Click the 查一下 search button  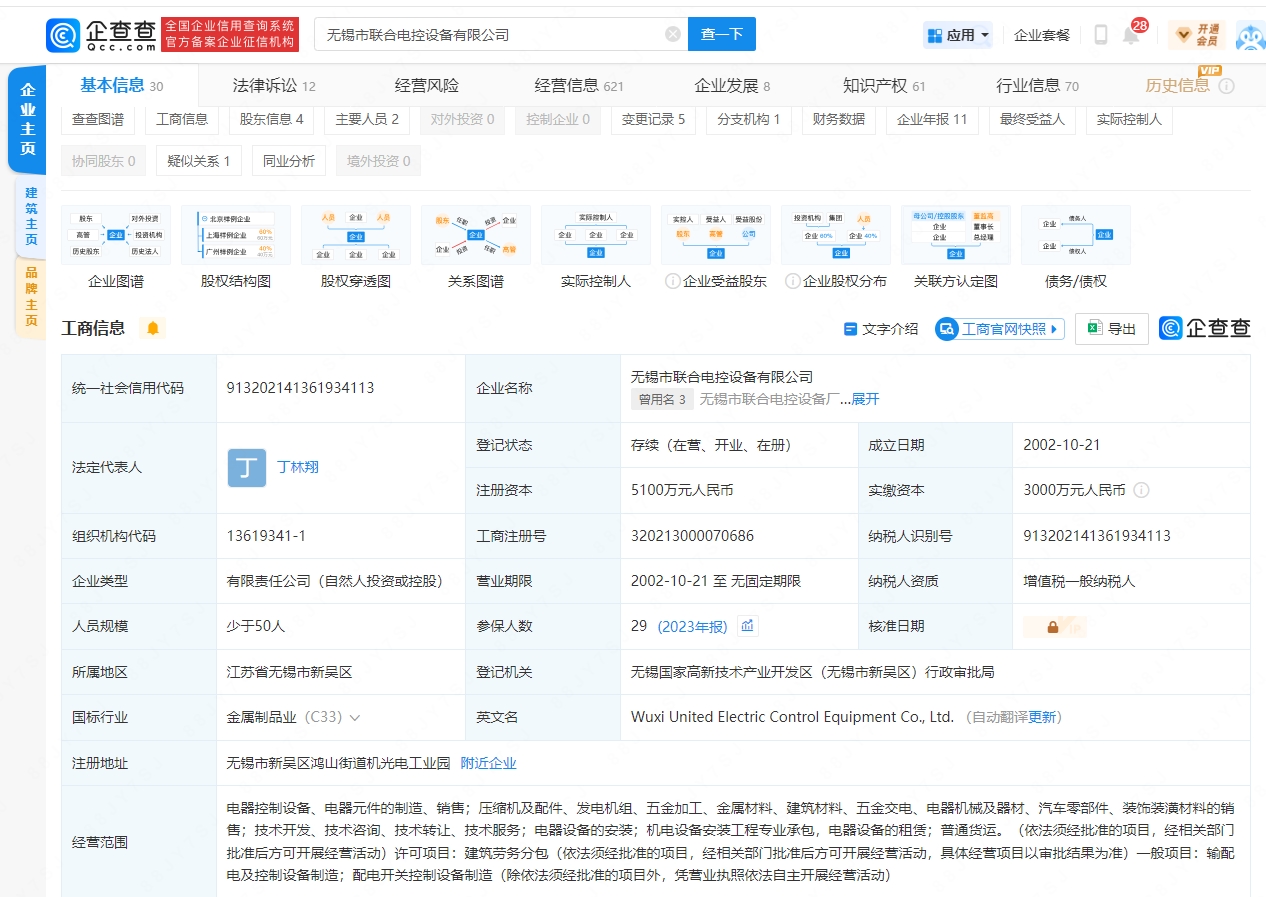[722, 34]
